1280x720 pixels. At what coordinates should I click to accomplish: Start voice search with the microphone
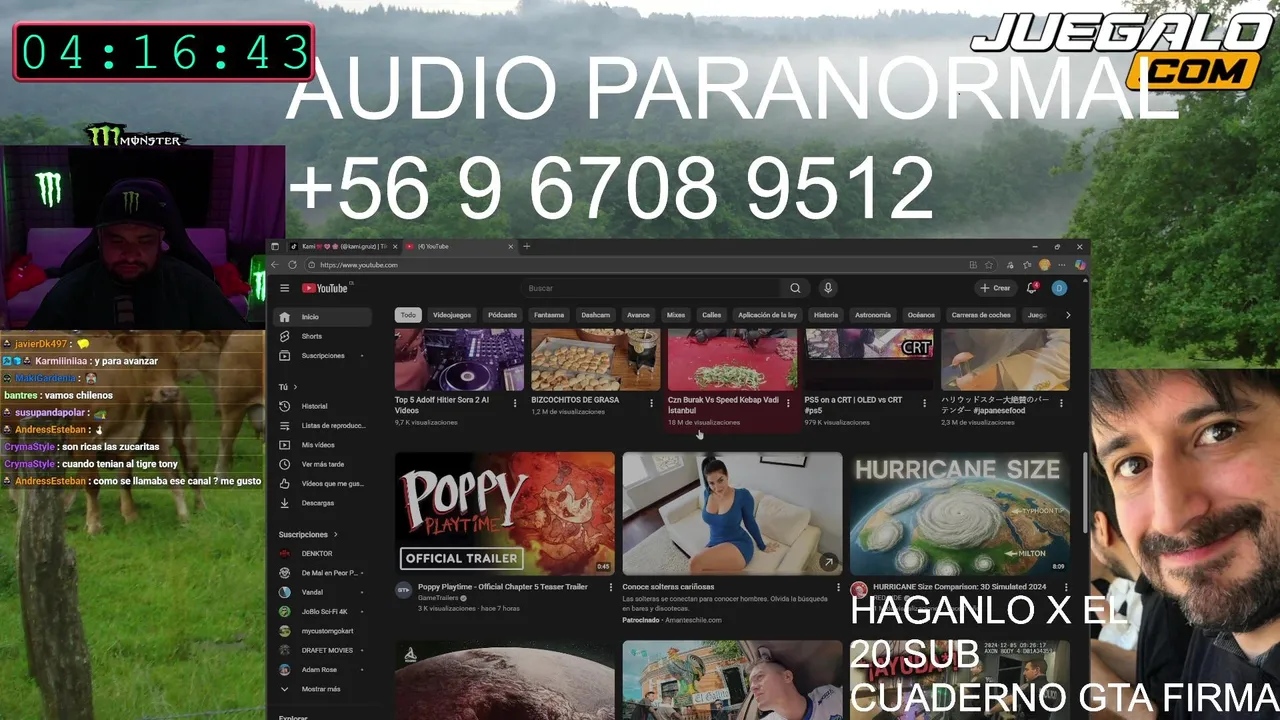pyautogui.click(x=828, y=288)
